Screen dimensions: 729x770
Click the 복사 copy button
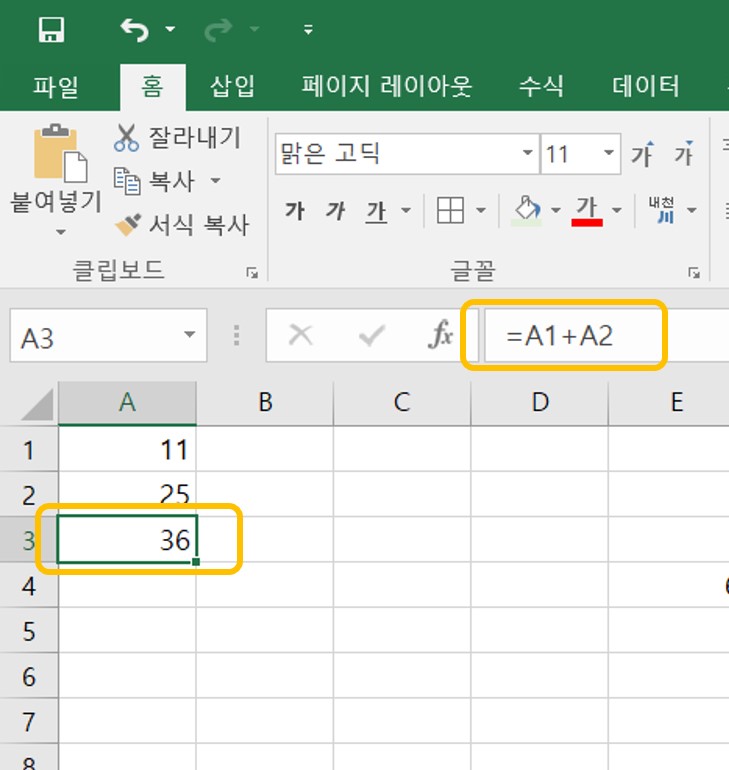click(155, 181)
